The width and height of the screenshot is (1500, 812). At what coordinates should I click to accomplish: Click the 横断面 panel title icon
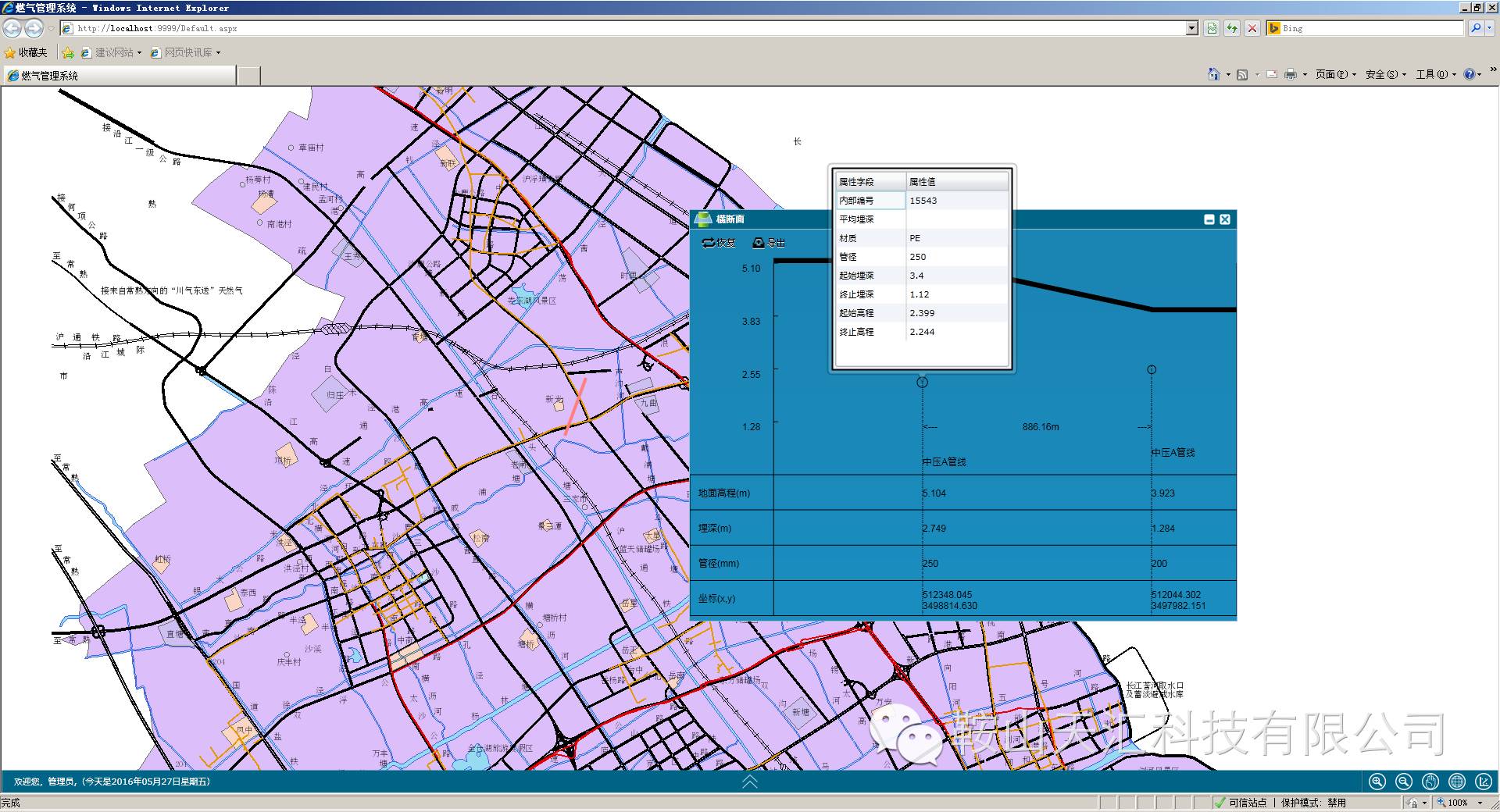703,219
